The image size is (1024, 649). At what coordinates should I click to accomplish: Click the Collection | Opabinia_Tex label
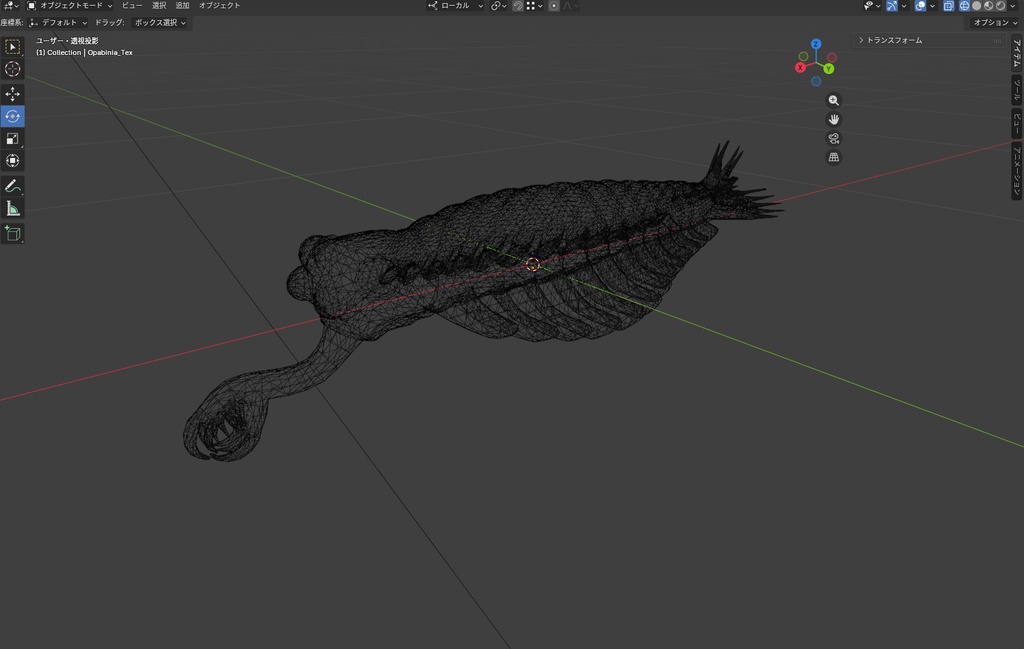(x=84, y=52)
